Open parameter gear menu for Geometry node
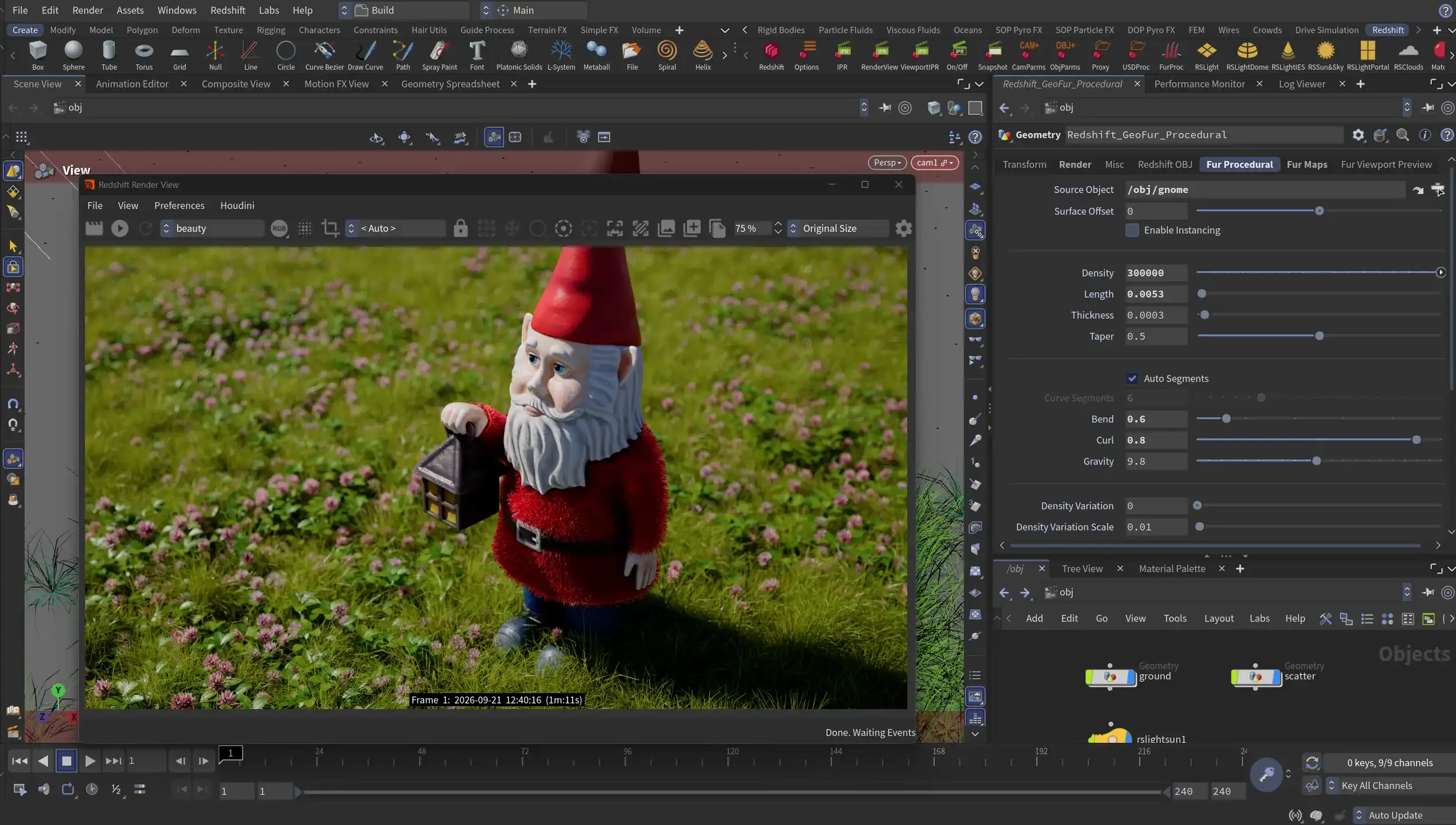 [x=1358, y=135]
